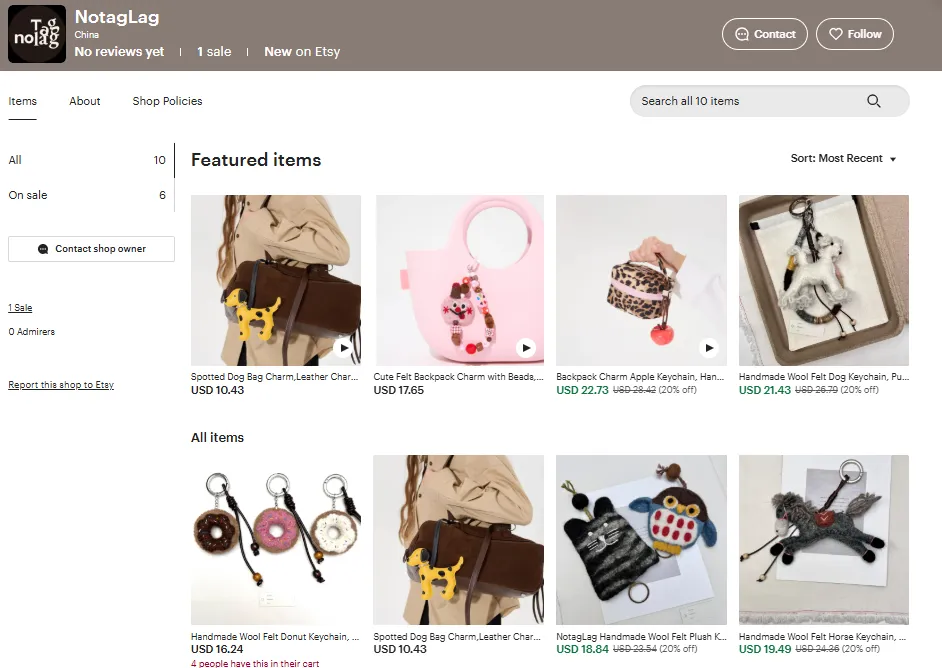Filter by On sale items

tap(28, 195)
